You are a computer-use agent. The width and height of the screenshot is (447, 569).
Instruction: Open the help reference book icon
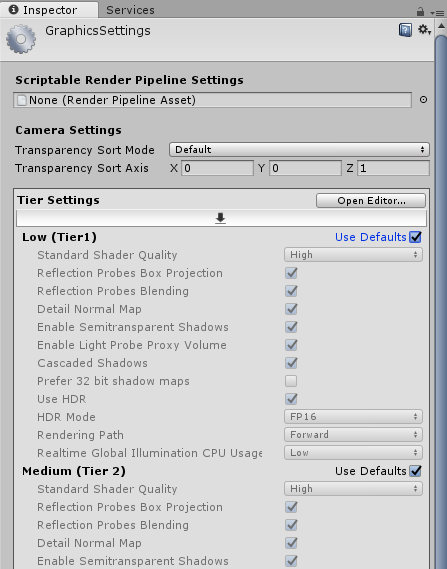405,30
